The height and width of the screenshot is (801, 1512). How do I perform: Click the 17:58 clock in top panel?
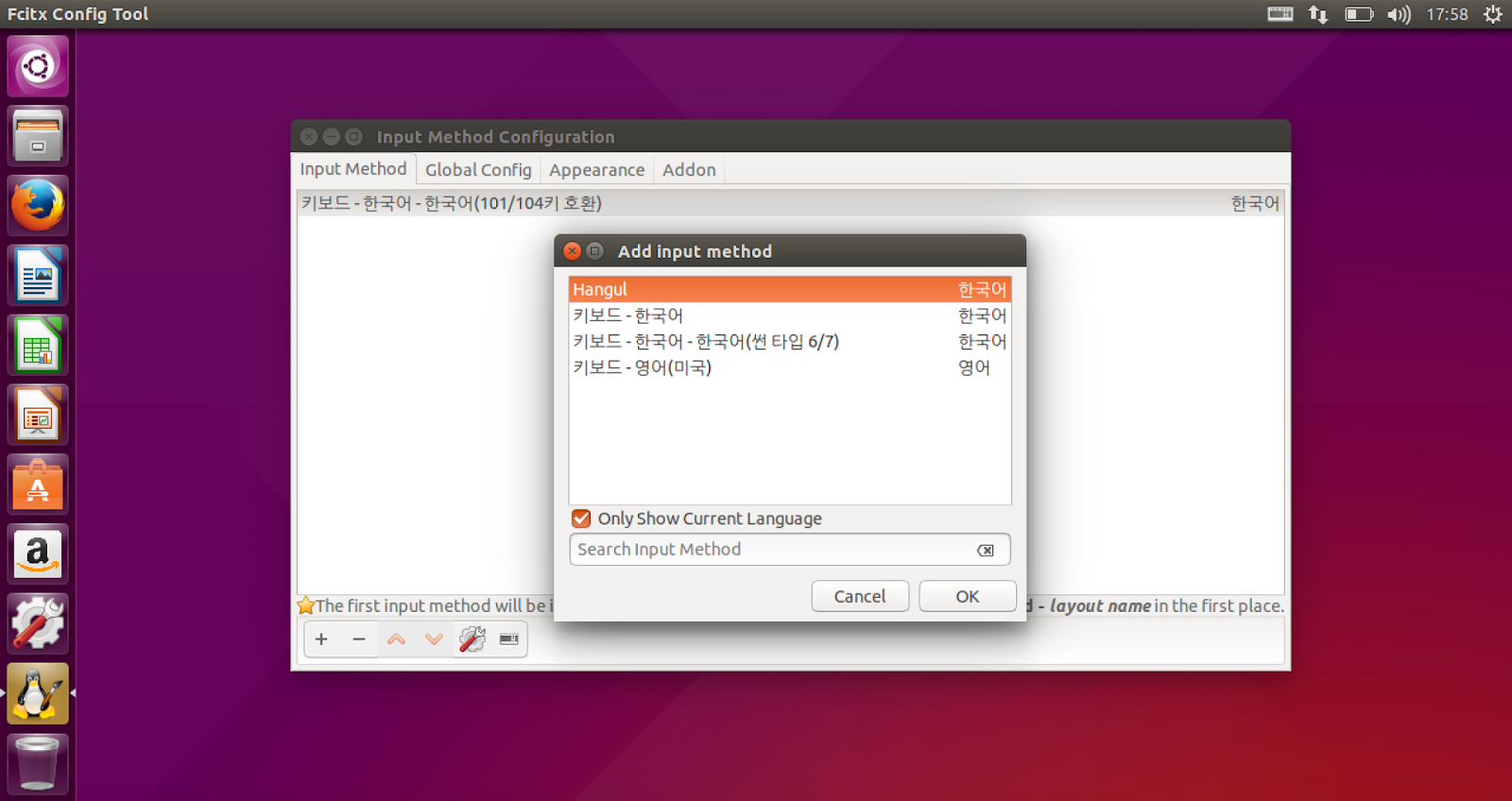click(x=1447, y=14)
